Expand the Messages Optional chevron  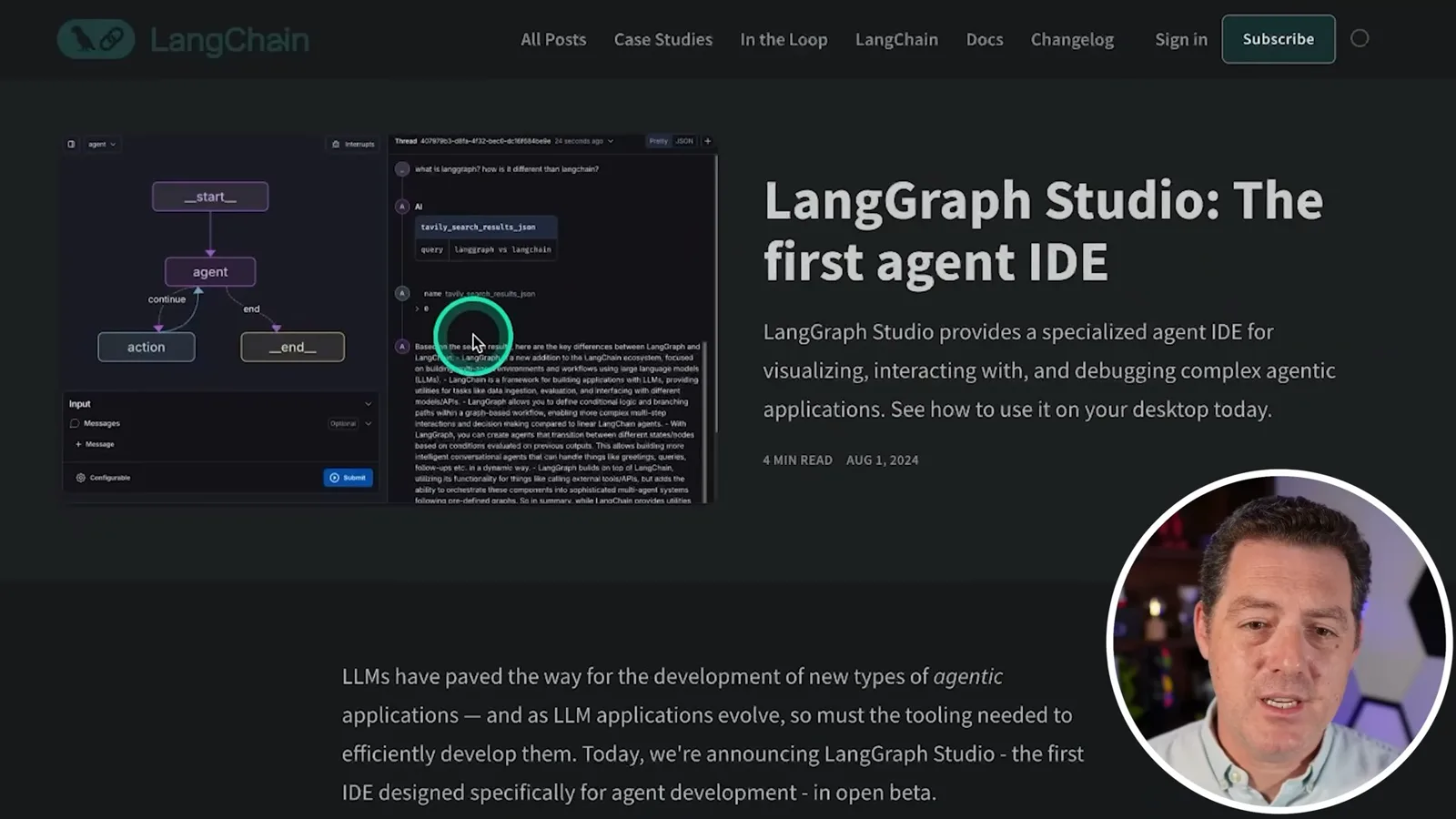point(369,423)
